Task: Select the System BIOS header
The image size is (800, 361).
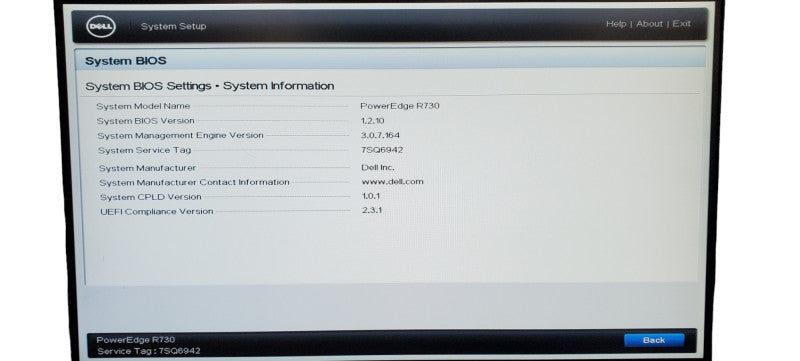Action: 126,61
